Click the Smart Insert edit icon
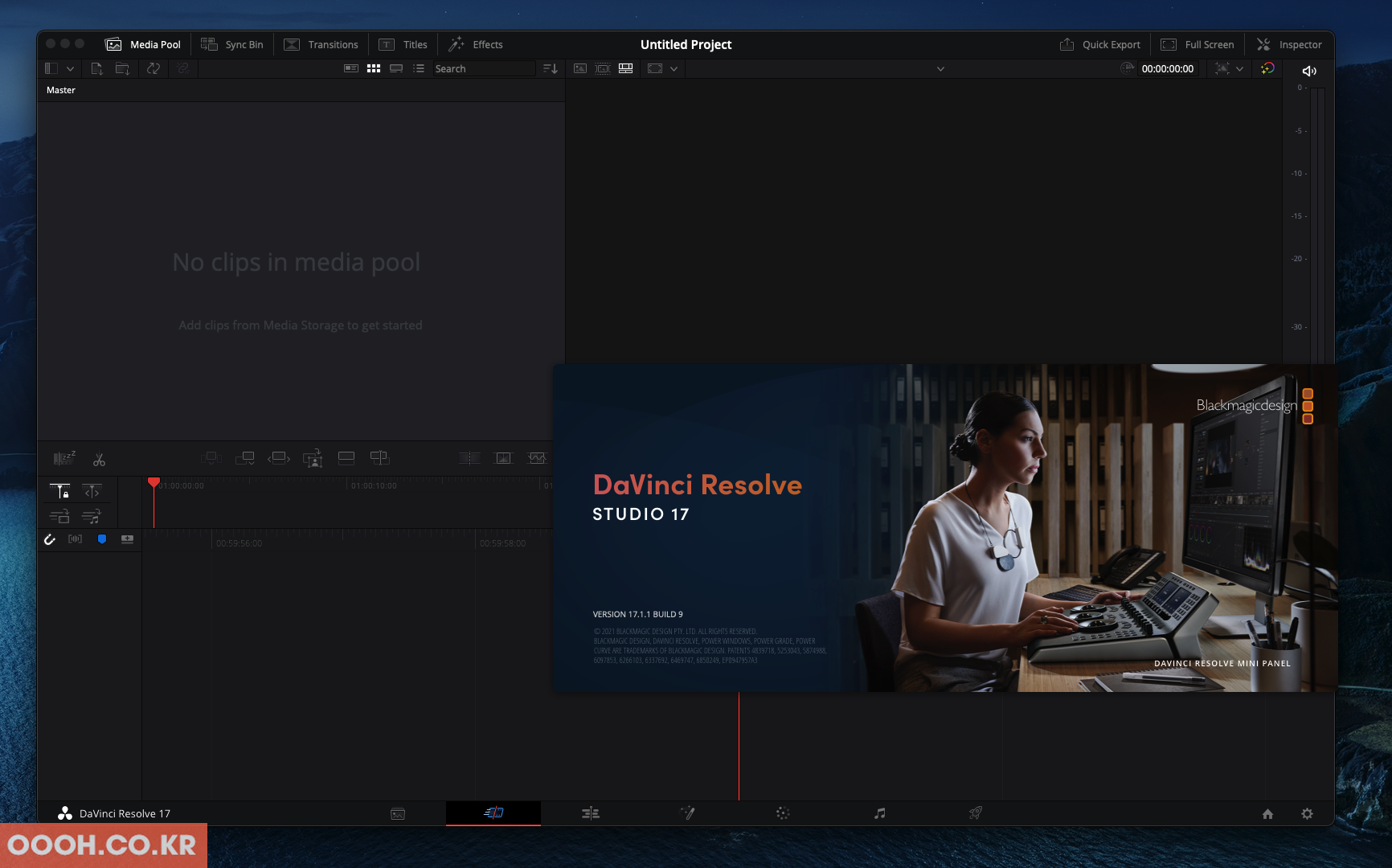 pyautogui.click(x=211, y=458)
